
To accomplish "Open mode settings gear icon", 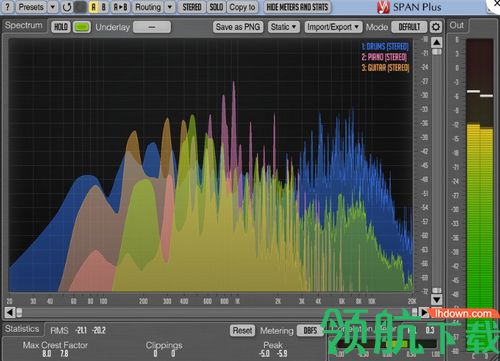I will click(x=436, y=27).
